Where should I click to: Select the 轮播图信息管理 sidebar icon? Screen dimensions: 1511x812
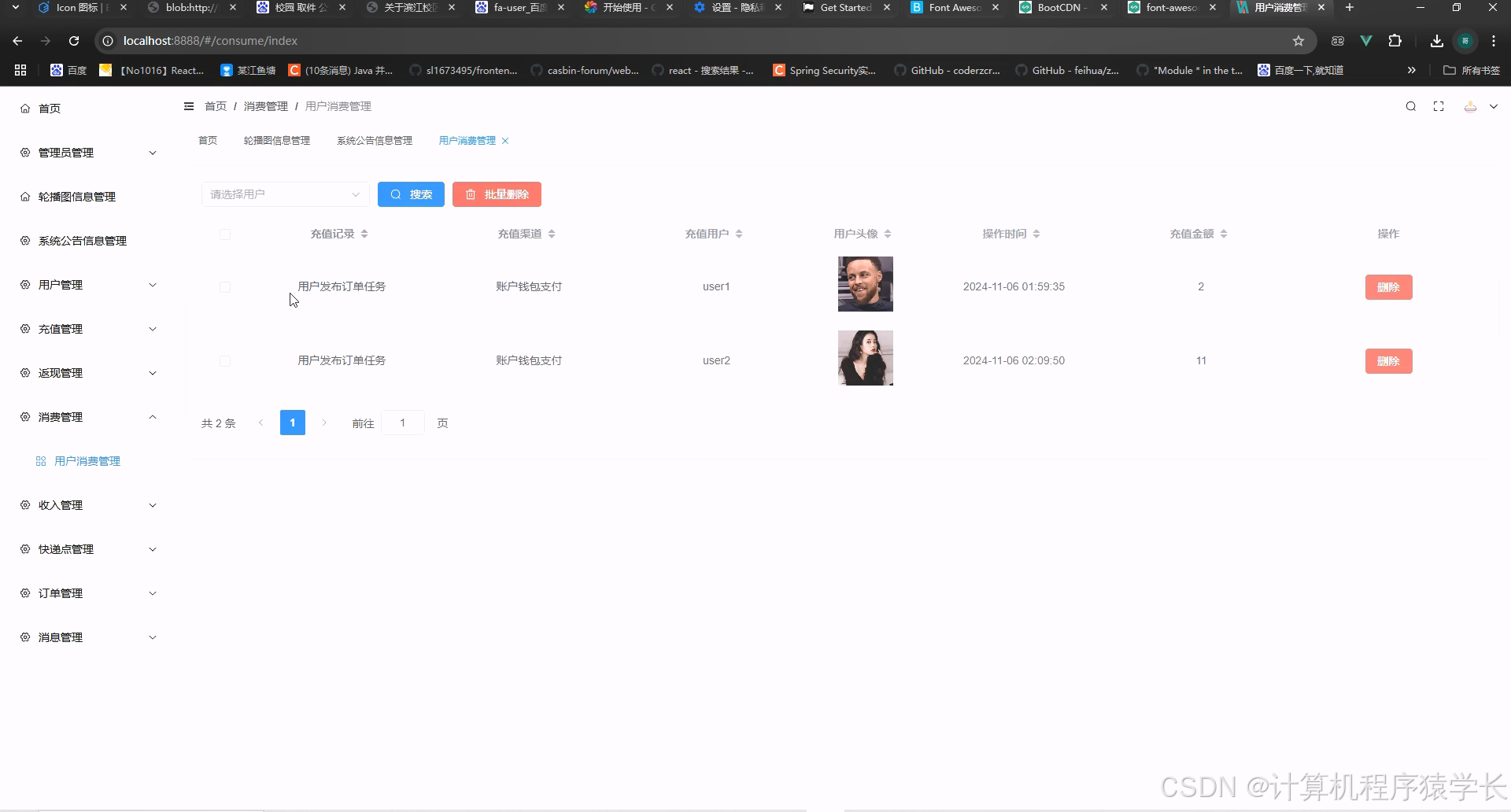pos(24,197)
